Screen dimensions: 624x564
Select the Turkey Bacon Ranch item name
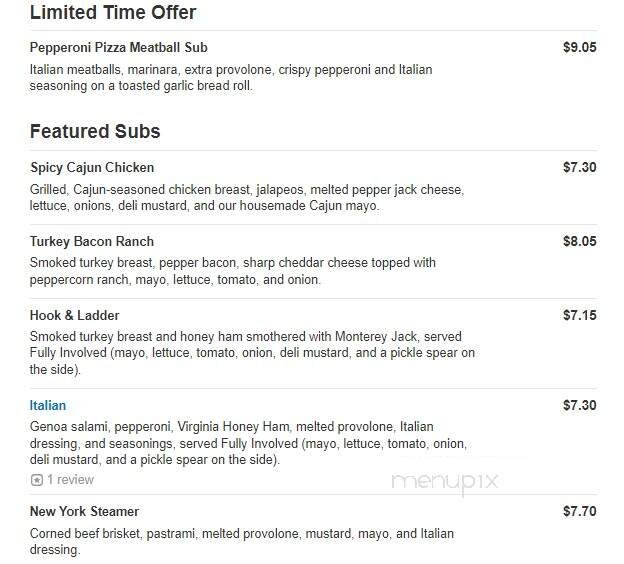point(92,241)
